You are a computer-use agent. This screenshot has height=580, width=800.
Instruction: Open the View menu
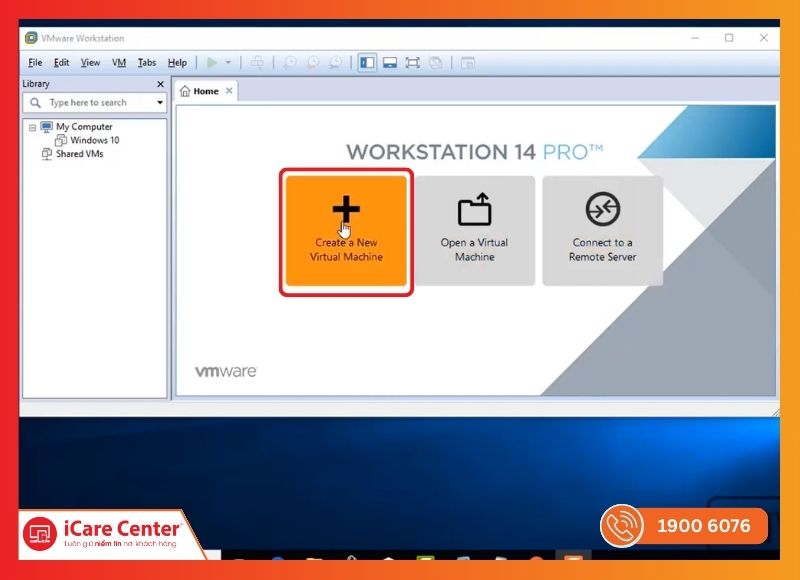click(90, 63)
